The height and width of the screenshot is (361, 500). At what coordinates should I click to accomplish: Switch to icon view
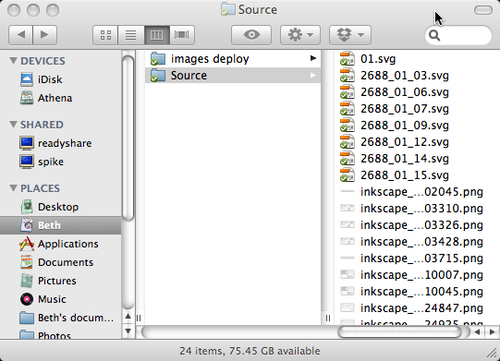(x=105, y=35)
